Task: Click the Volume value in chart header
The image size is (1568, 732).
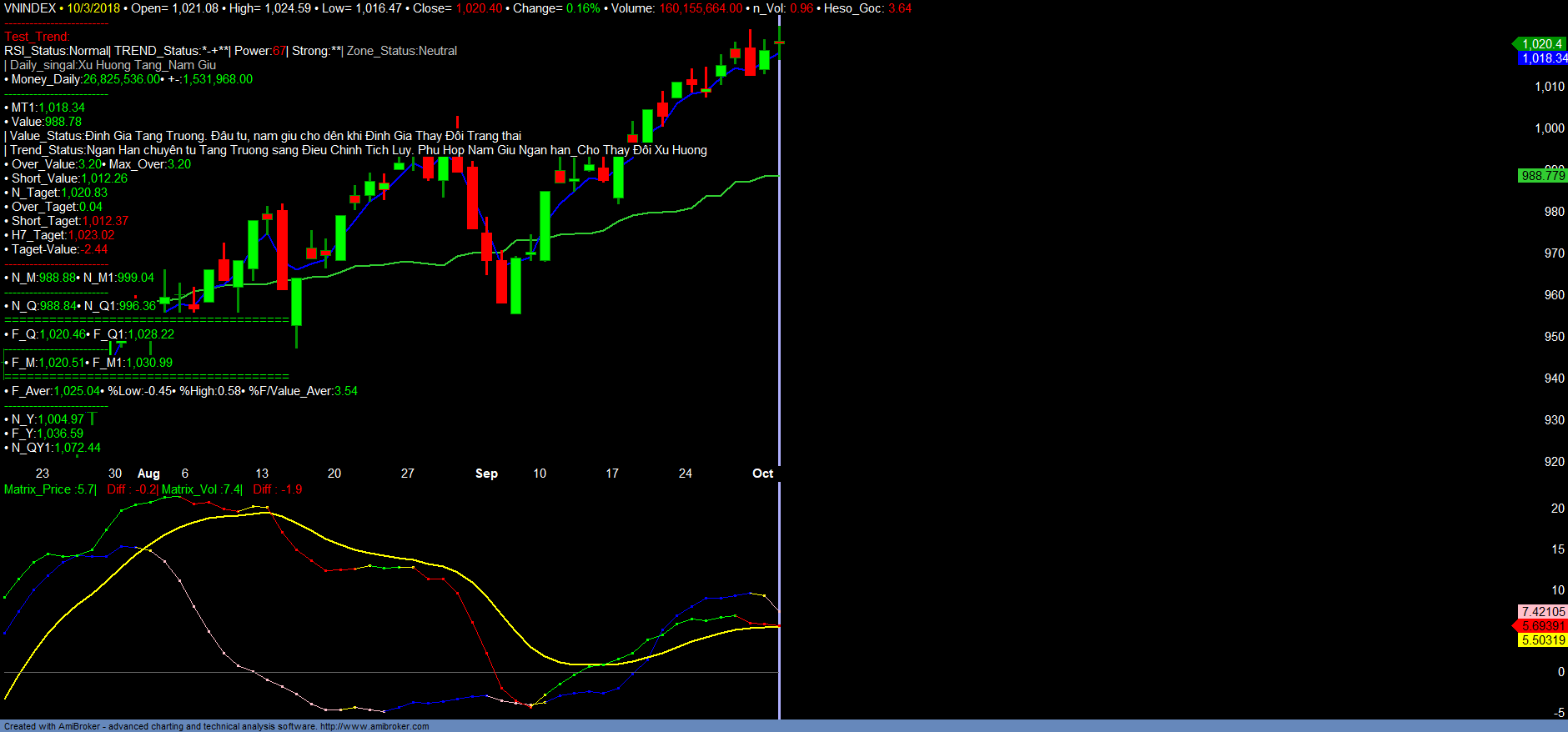Action: (x=701, y=8)
